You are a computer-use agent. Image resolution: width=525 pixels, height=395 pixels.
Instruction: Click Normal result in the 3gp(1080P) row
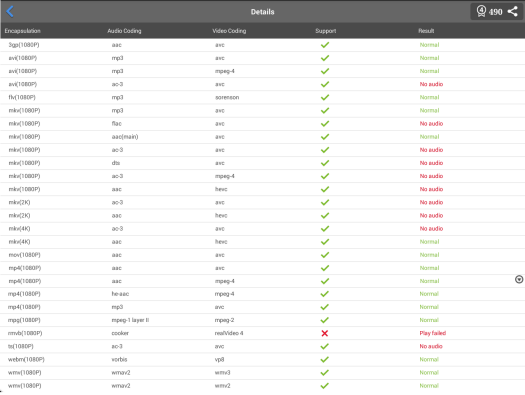(x=429, y=45)
